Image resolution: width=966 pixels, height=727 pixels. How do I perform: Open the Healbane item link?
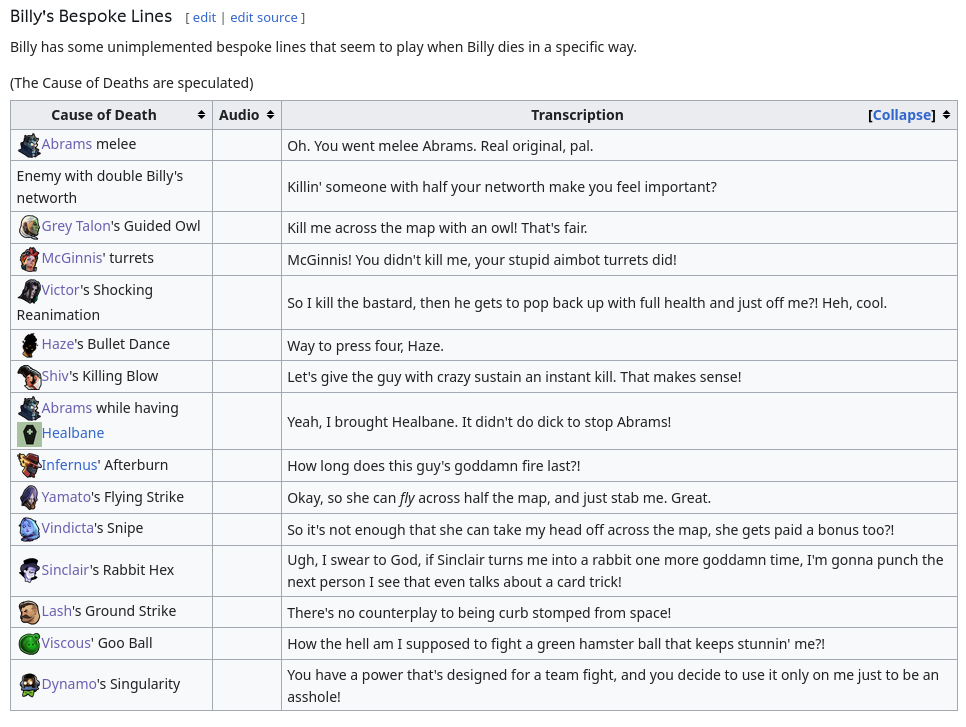pyautogui.click(x=73, y=433)
